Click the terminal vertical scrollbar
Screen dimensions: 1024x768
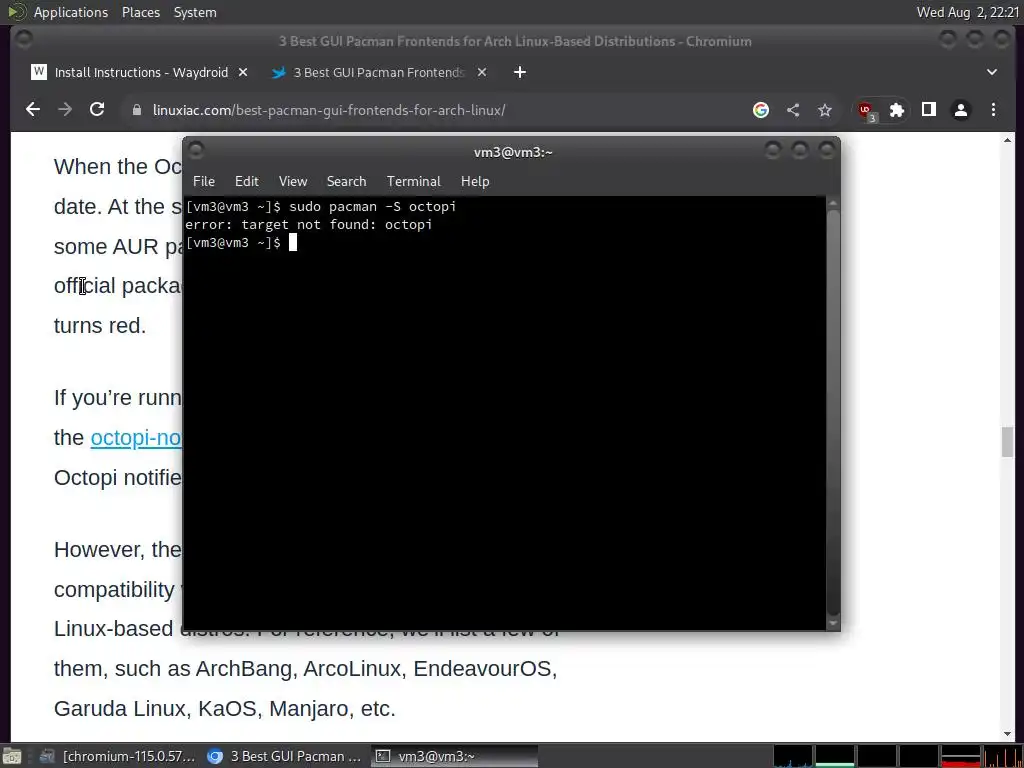point(833,412)
